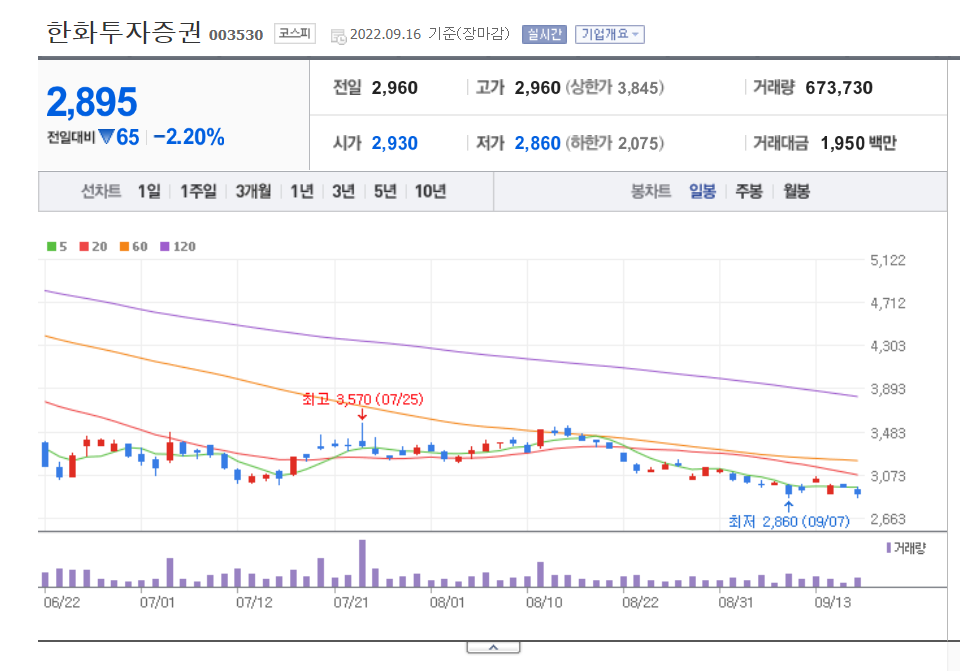This screenshot has width=960, height=671.
Task: Switch chart to 10년 range
Action: click(x=430, y=192)
